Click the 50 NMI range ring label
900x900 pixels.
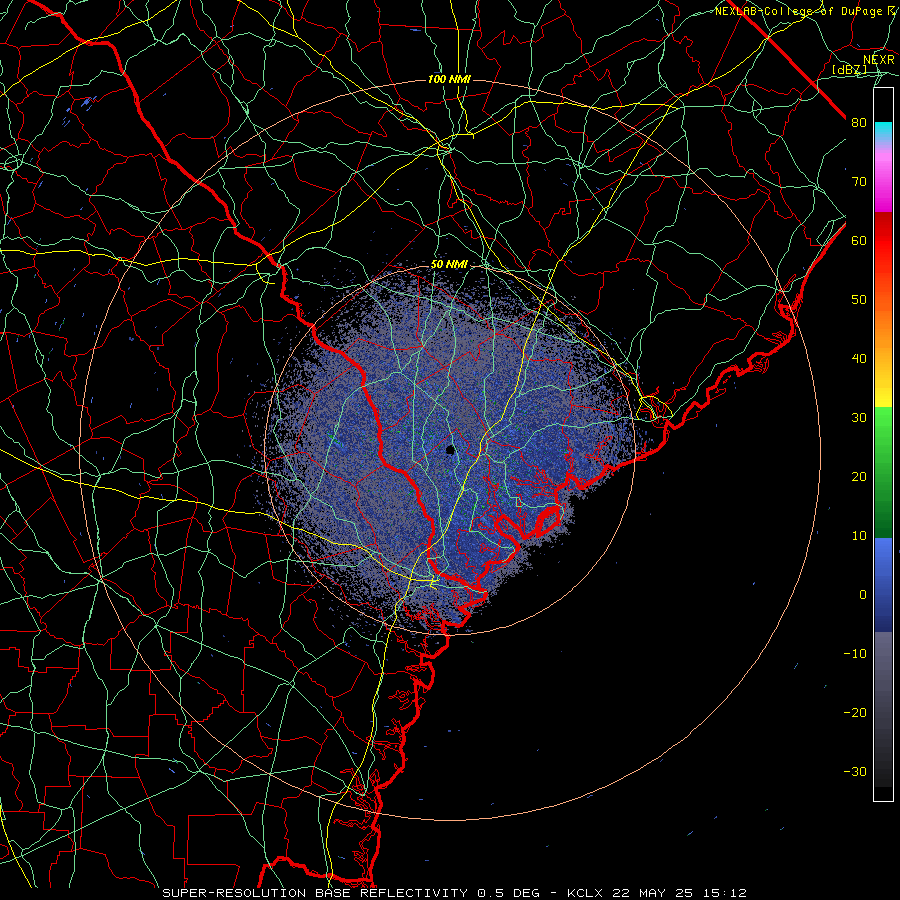pyautogui.click(x=449, y=264)
